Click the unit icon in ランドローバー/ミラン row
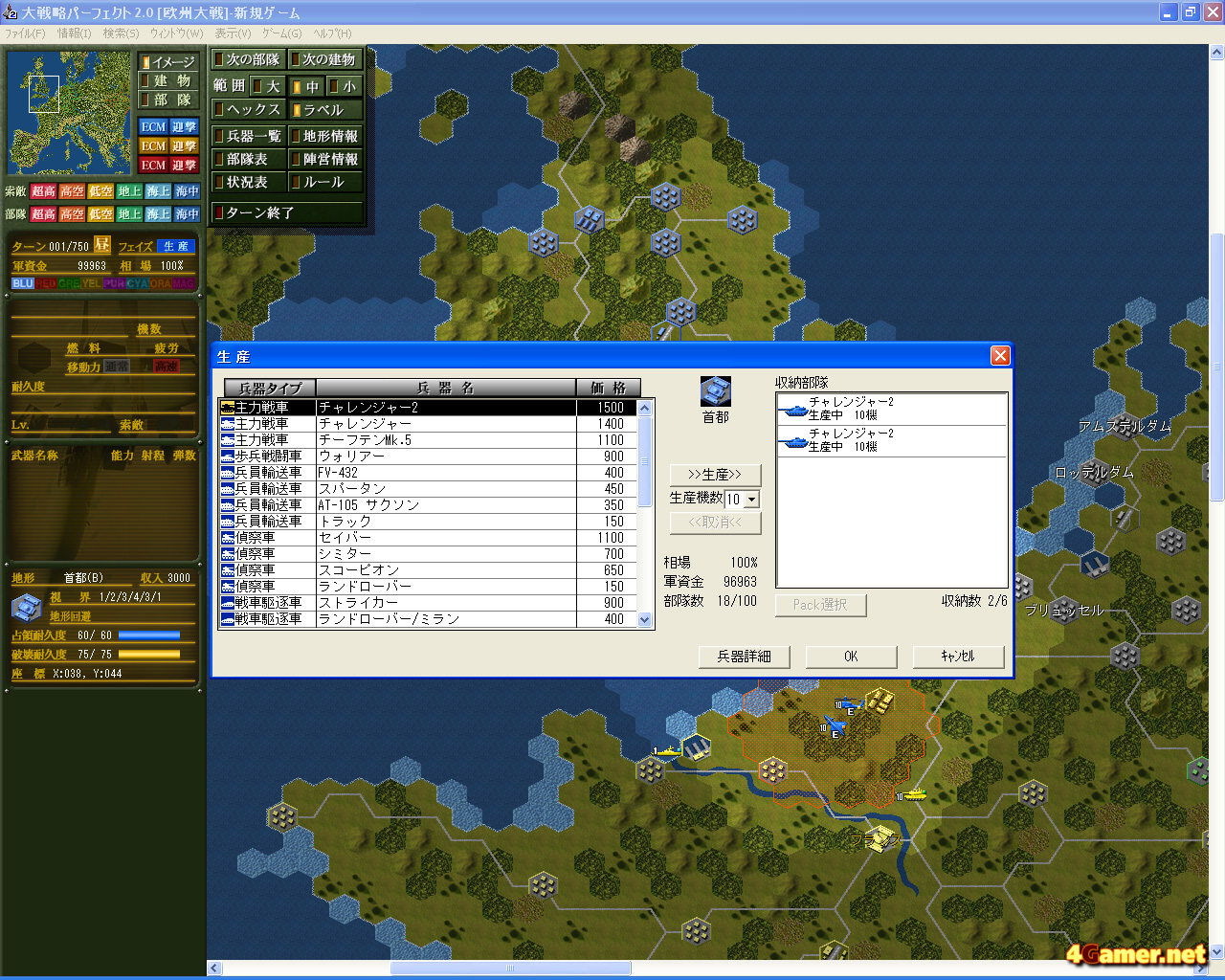Viewport: 1225px width, 980px height. pyautogui.click(x=228, y=619)
